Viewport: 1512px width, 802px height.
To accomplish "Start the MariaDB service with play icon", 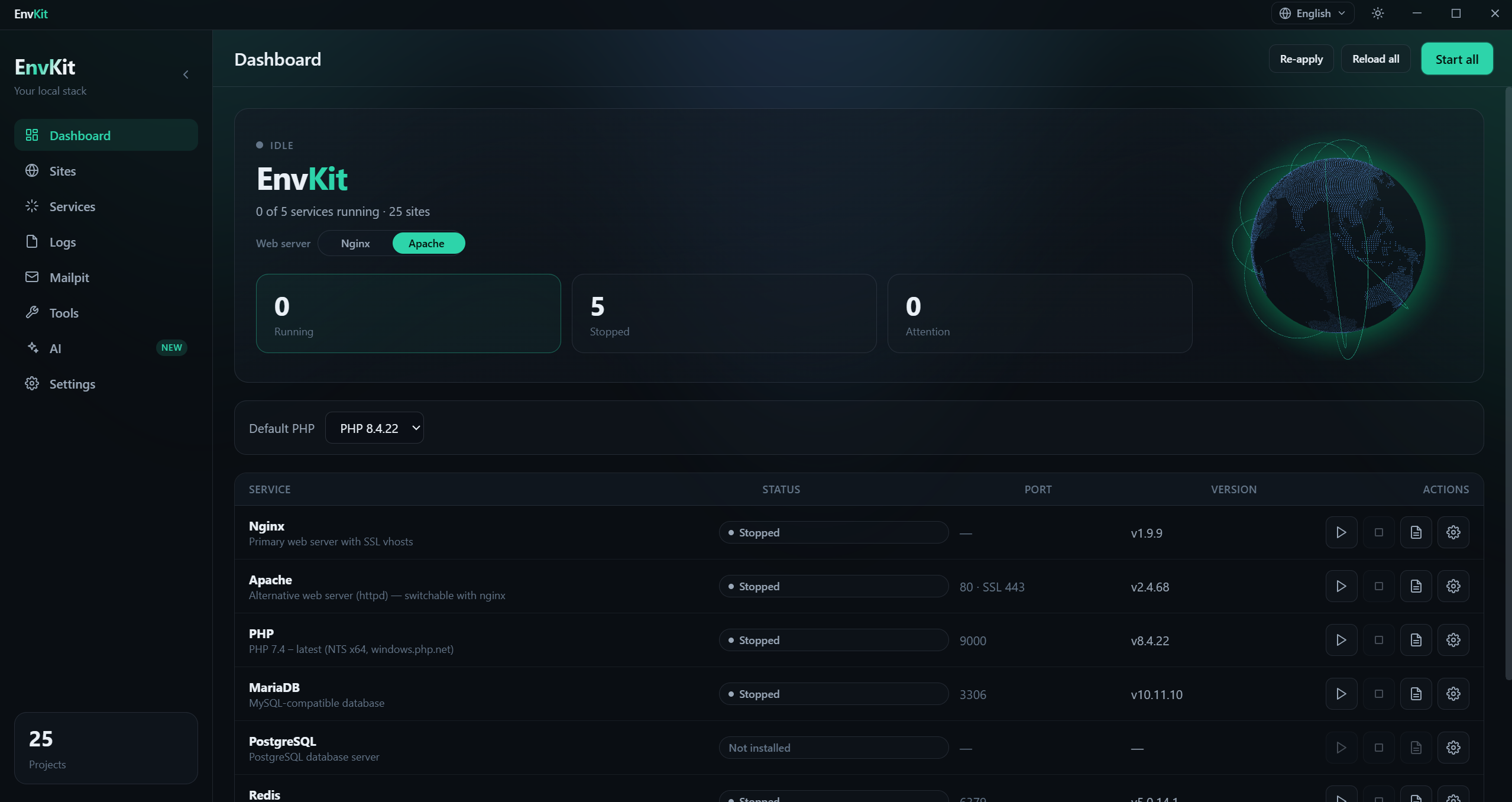I will pos(1341,694).
